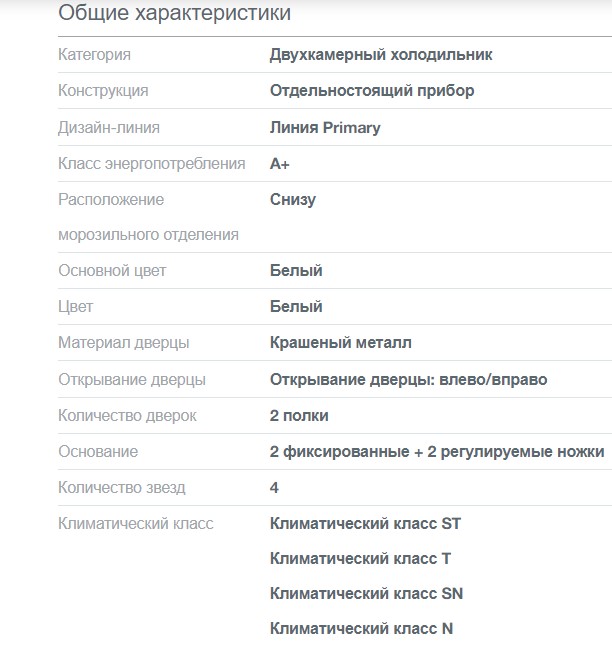The height and width of the screenshot is (661, 612).
Task: Click the "Класс энергопотребления" label
Action: pyautogui.click(x=151, y=163)
